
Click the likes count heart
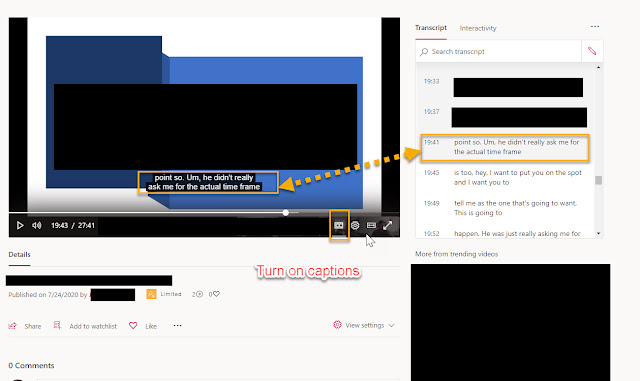217,294
